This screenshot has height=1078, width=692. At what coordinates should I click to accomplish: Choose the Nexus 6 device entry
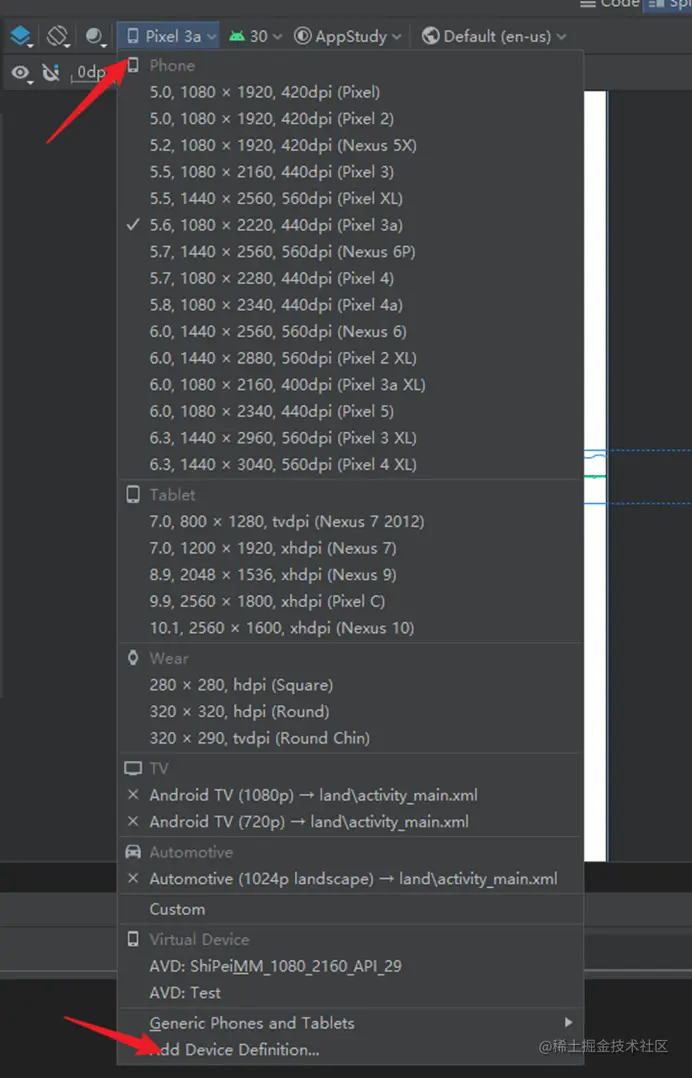(x=350, y=331)
